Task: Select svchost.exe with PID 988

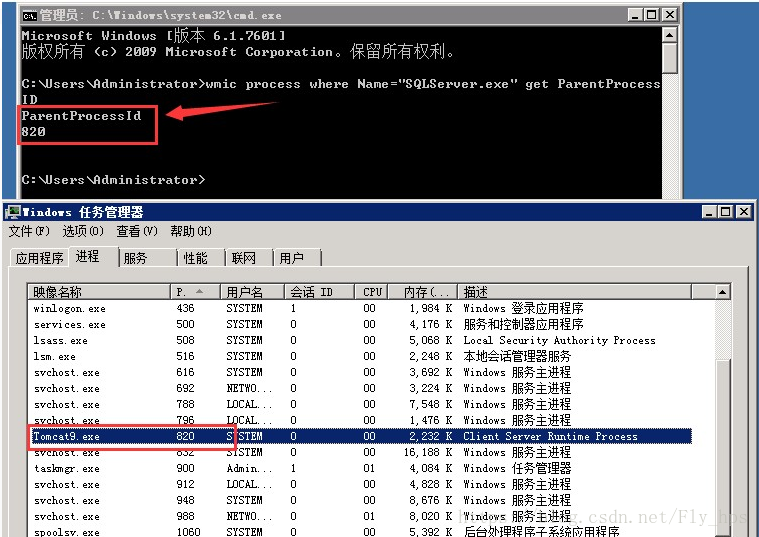Action: coord(360,516)
